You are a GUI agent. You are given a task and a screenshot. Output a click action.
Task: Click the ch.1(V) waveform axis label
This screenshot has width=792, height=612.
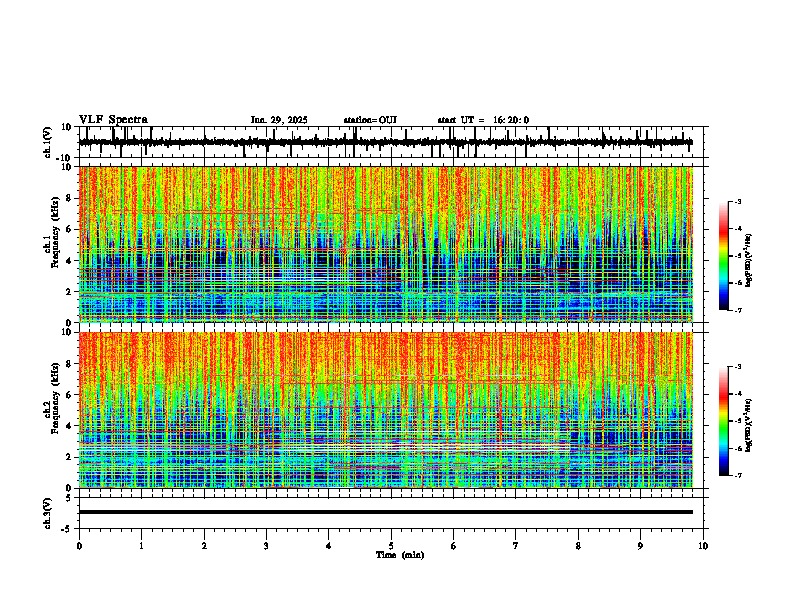click(x=48, y=142)
